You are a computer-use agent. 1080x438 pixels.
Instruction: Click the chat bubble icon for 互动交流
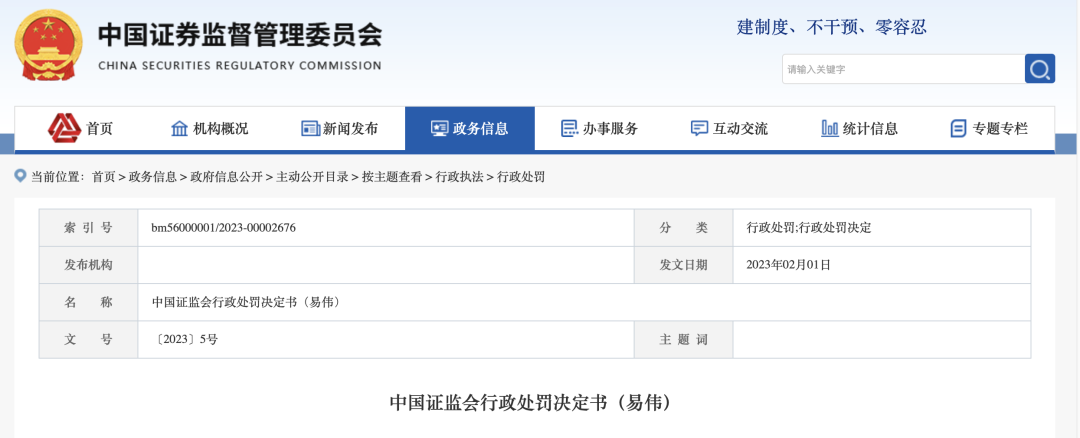pyautogui.click(x=699, y=128)
